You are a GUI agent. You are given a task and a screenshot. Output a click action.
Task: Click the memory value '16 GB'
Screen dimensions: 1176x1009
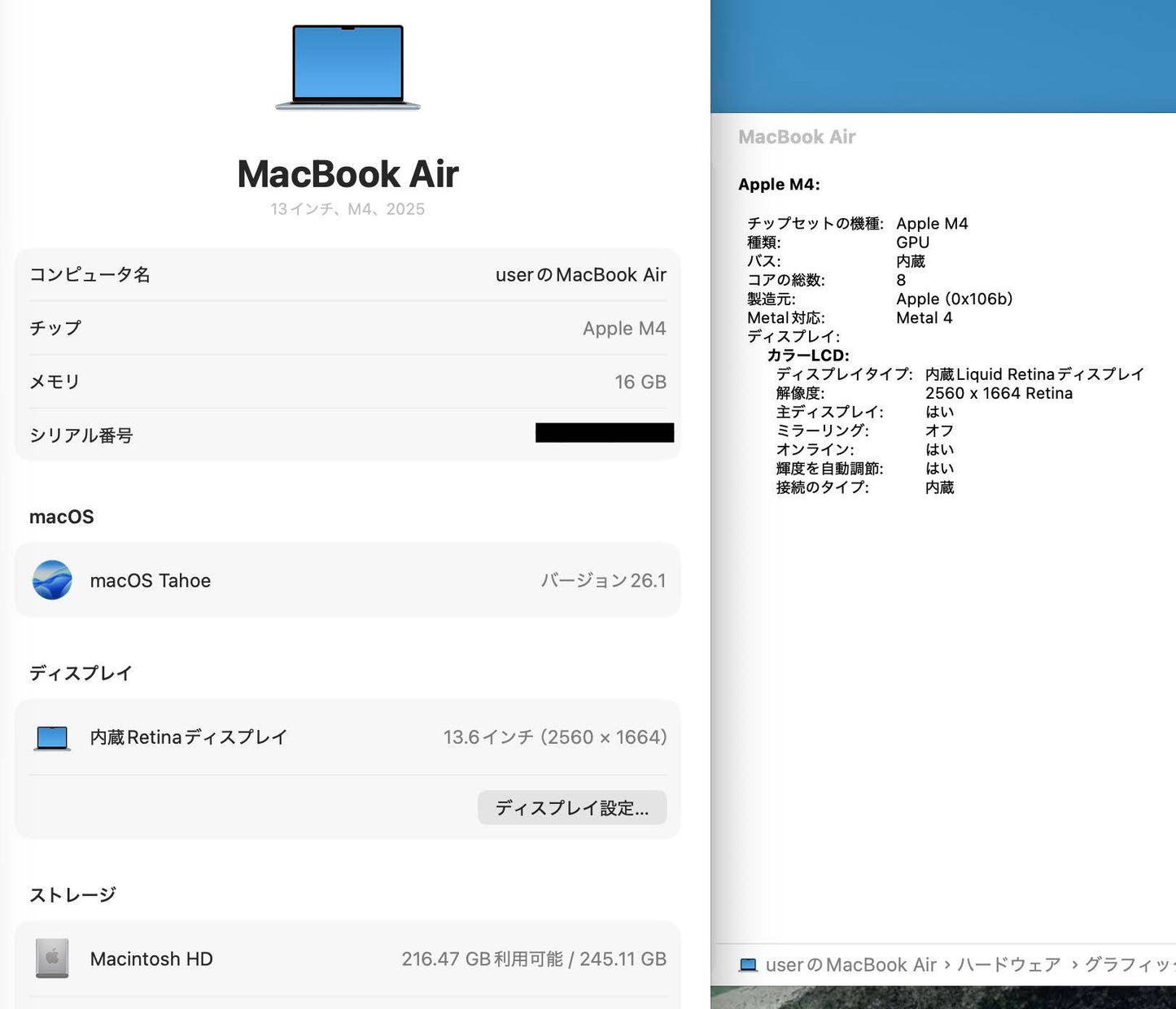pyautogui.click(x=640, y=382)
